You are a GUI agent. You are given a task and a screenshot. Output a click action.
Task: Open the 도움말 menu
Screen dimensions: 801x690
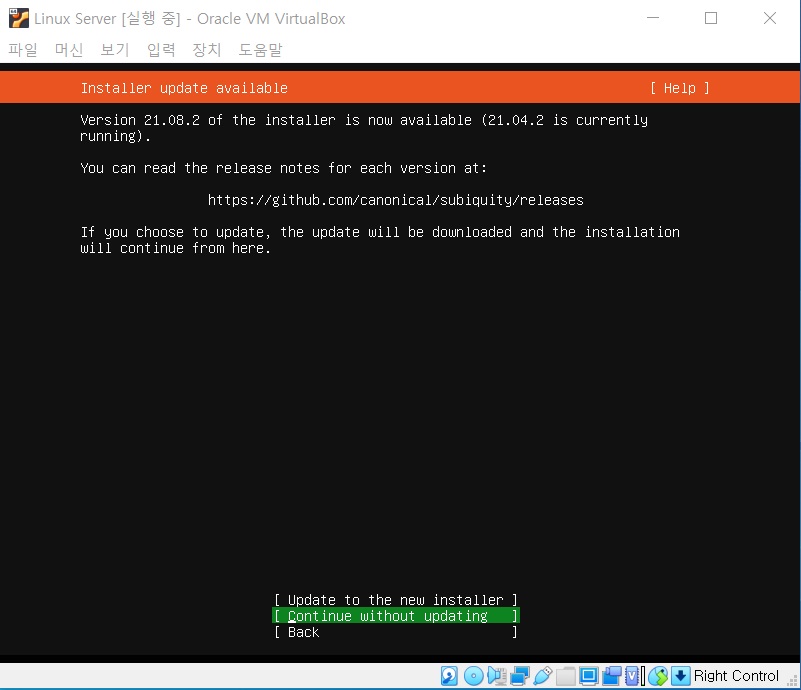pyautogui.click(x=260, y=50)
